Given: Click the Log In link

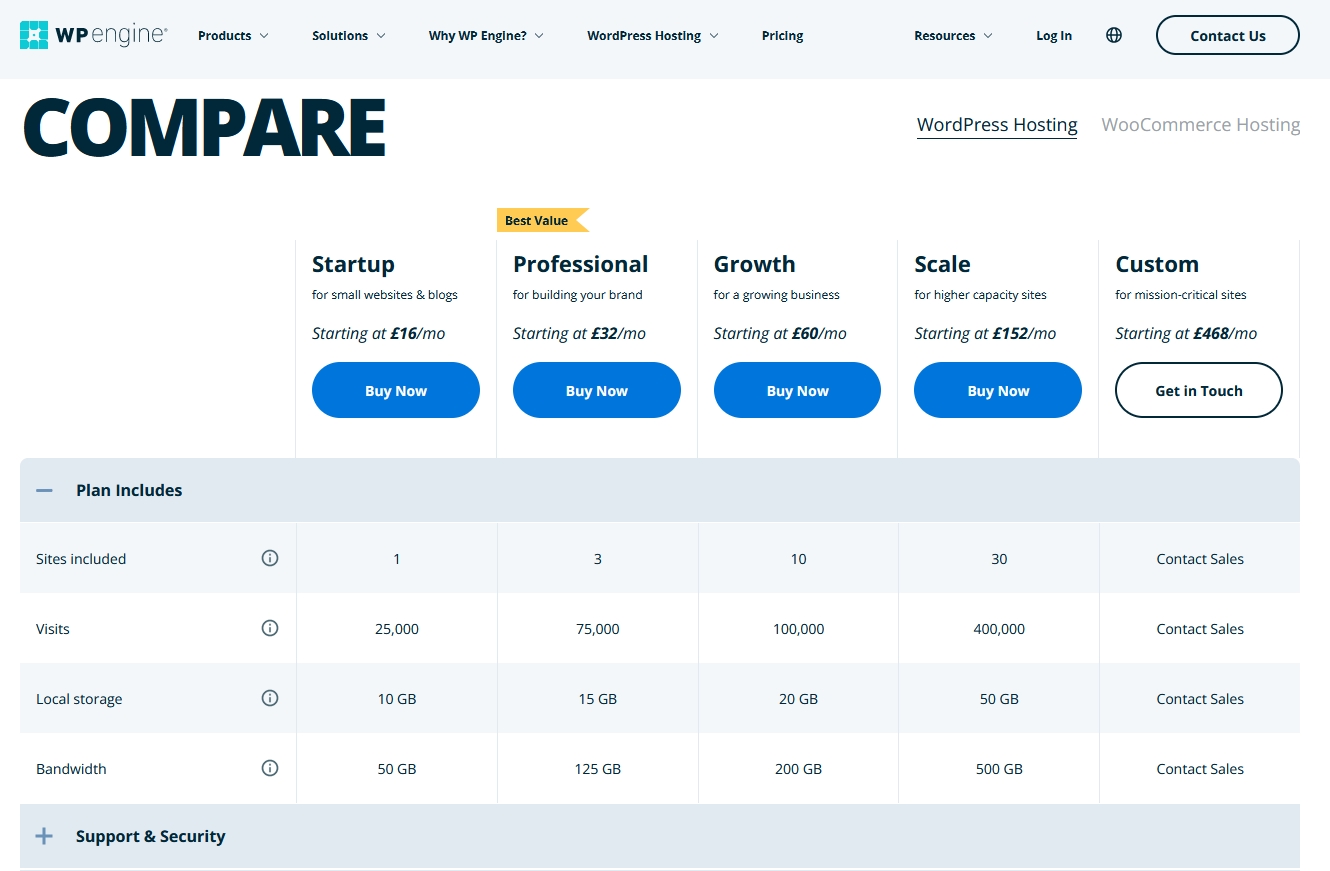Looking at the screenshot, I should (1054, 36).
